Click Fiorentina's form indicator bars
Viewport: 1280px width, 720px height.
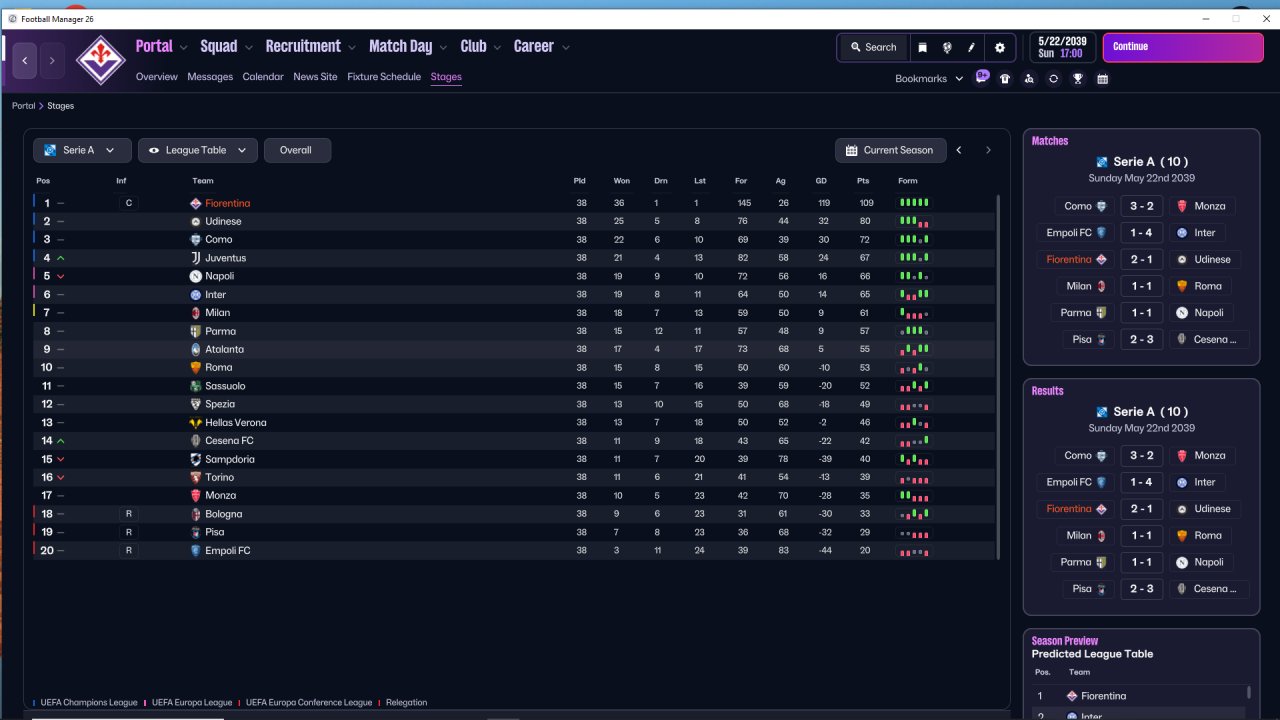(x=914, y=203)
